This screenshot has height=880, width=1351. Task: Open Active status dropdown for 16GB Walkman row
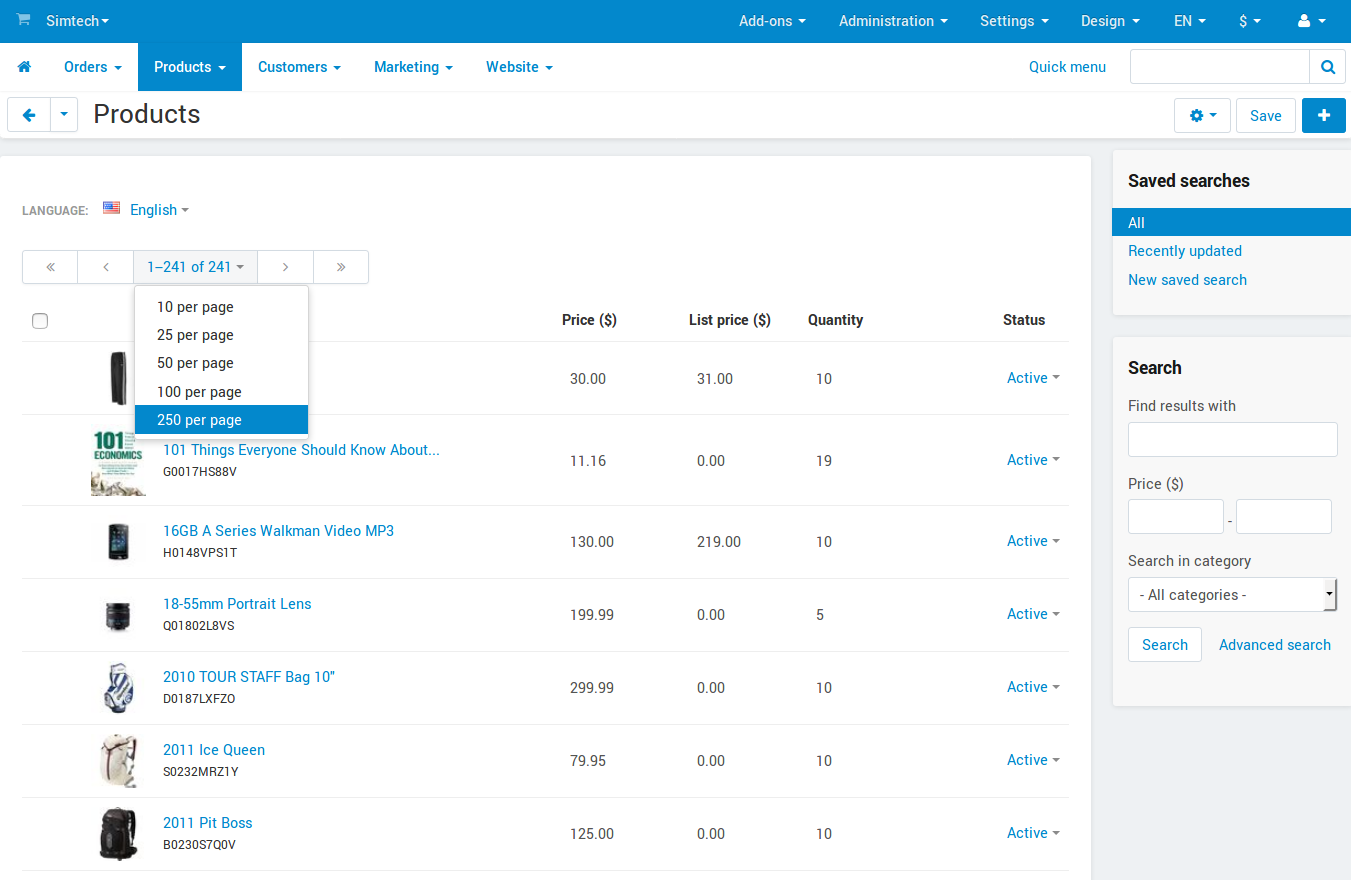1033,541
